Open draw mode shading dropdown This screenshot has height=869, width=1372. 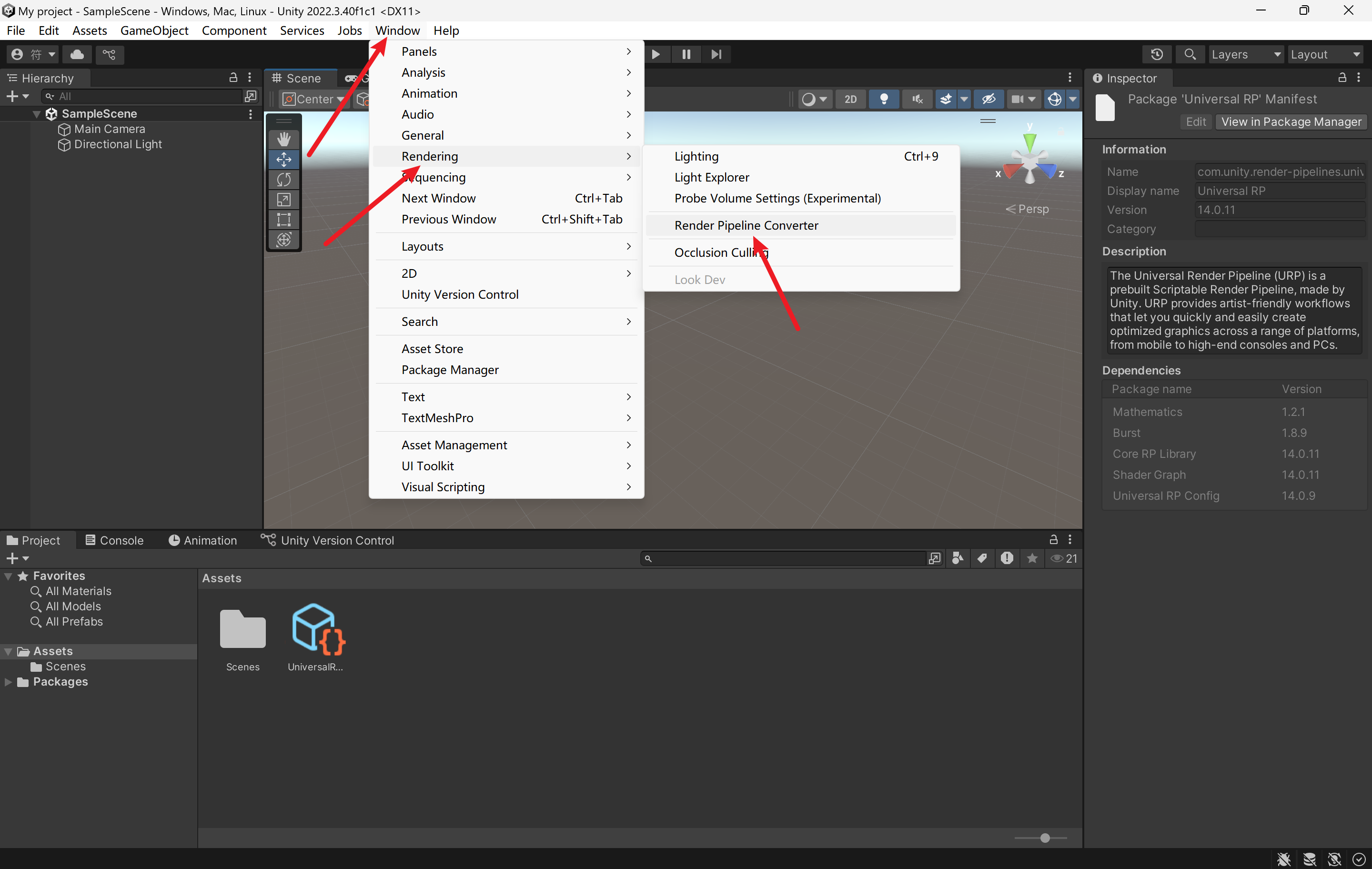coord(814,99)
